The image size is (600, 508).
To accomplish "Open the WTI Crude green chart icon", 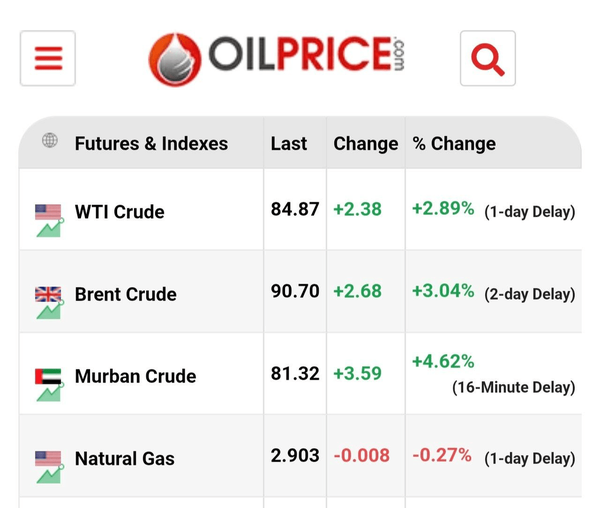I will click(50, 228).
